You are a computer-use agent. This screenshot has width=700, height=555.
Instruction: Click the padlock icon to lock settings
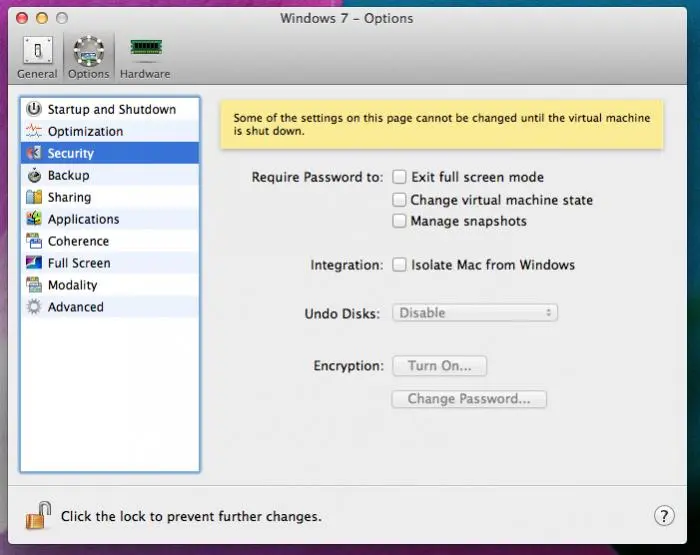tap(38, 516)
